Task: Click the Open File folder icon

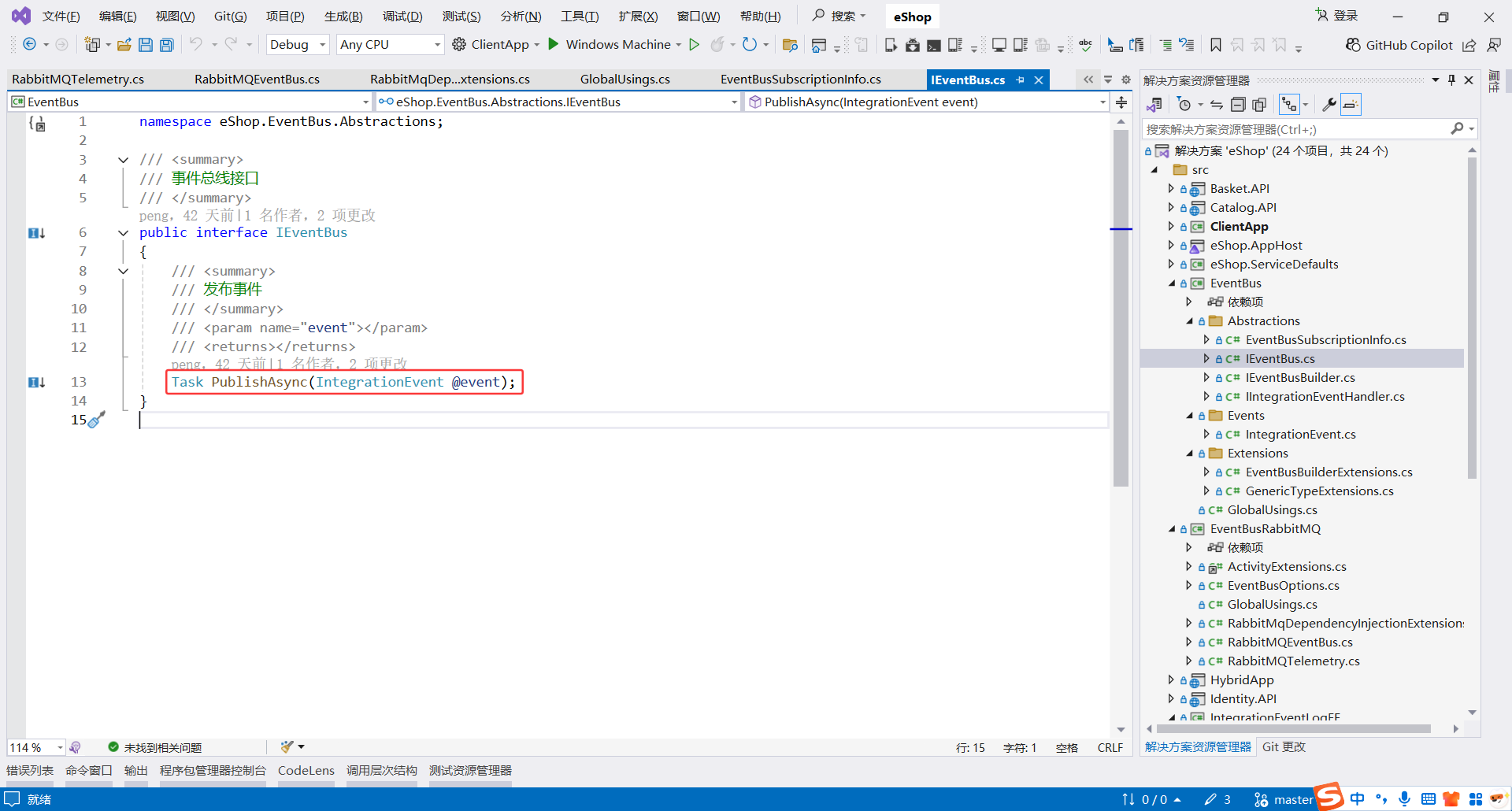Action: pos(124,45)
